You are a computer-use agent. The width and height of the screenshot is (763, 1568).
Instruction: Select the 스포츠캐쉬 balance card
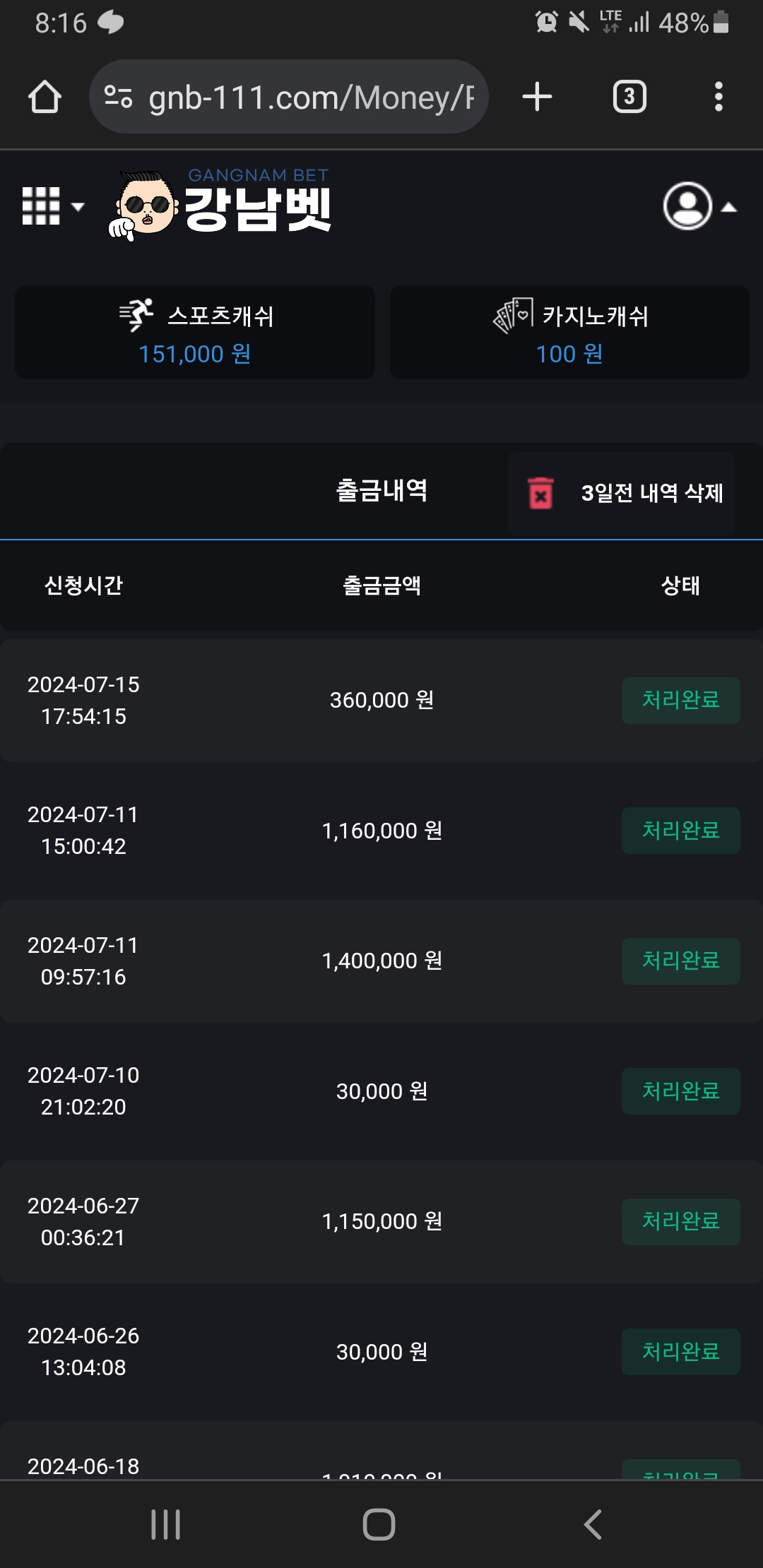click(x=195, y=333)
